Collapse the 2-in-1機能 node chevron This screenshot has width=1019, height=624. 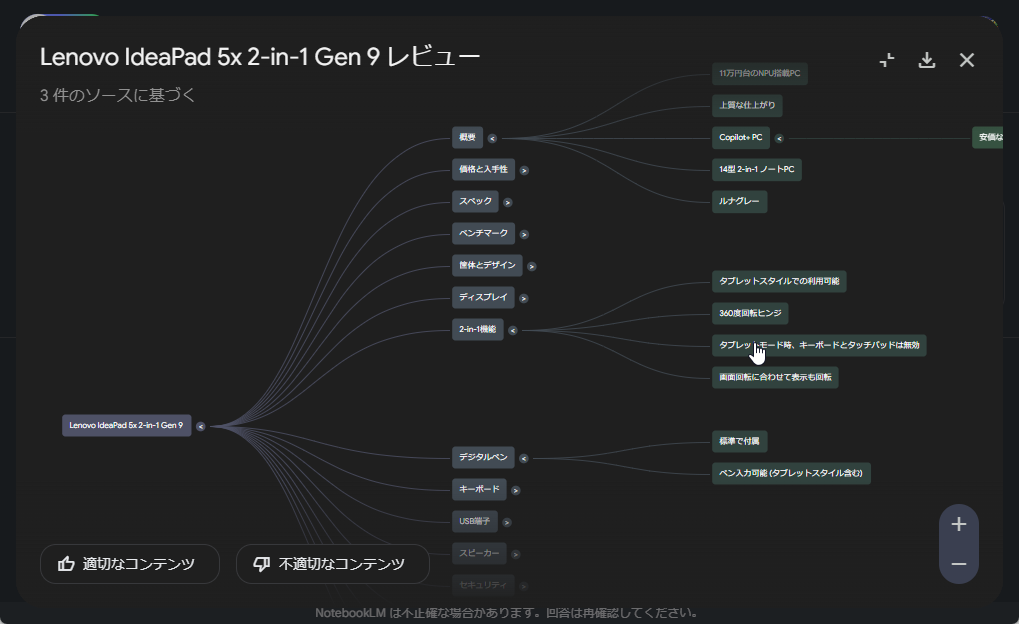pos(512,330)
